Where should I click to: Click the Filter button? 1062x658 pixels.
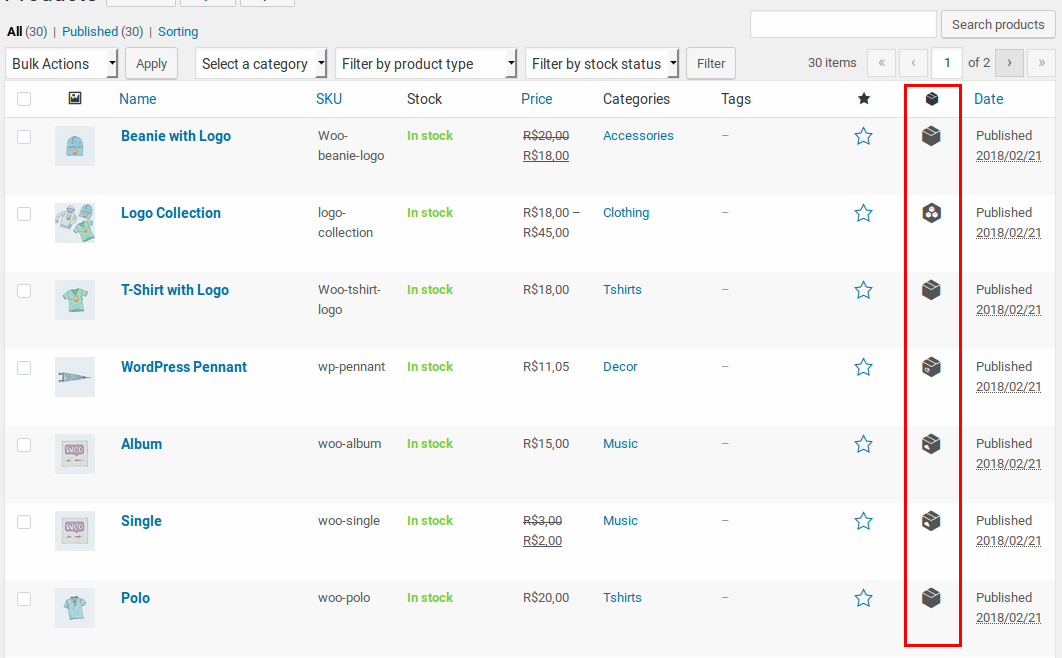[x=710, y=64]
